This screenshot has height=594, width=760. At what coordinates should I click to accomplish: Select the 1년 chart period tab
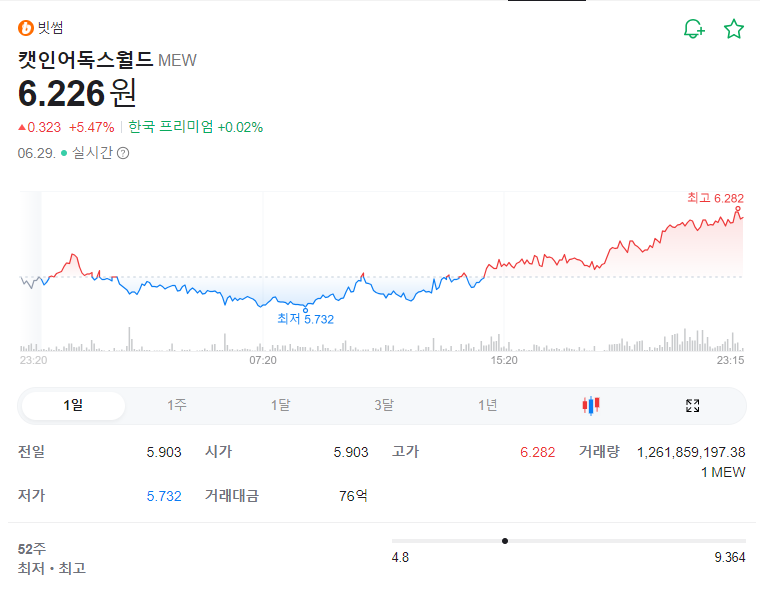pos(488,406)
